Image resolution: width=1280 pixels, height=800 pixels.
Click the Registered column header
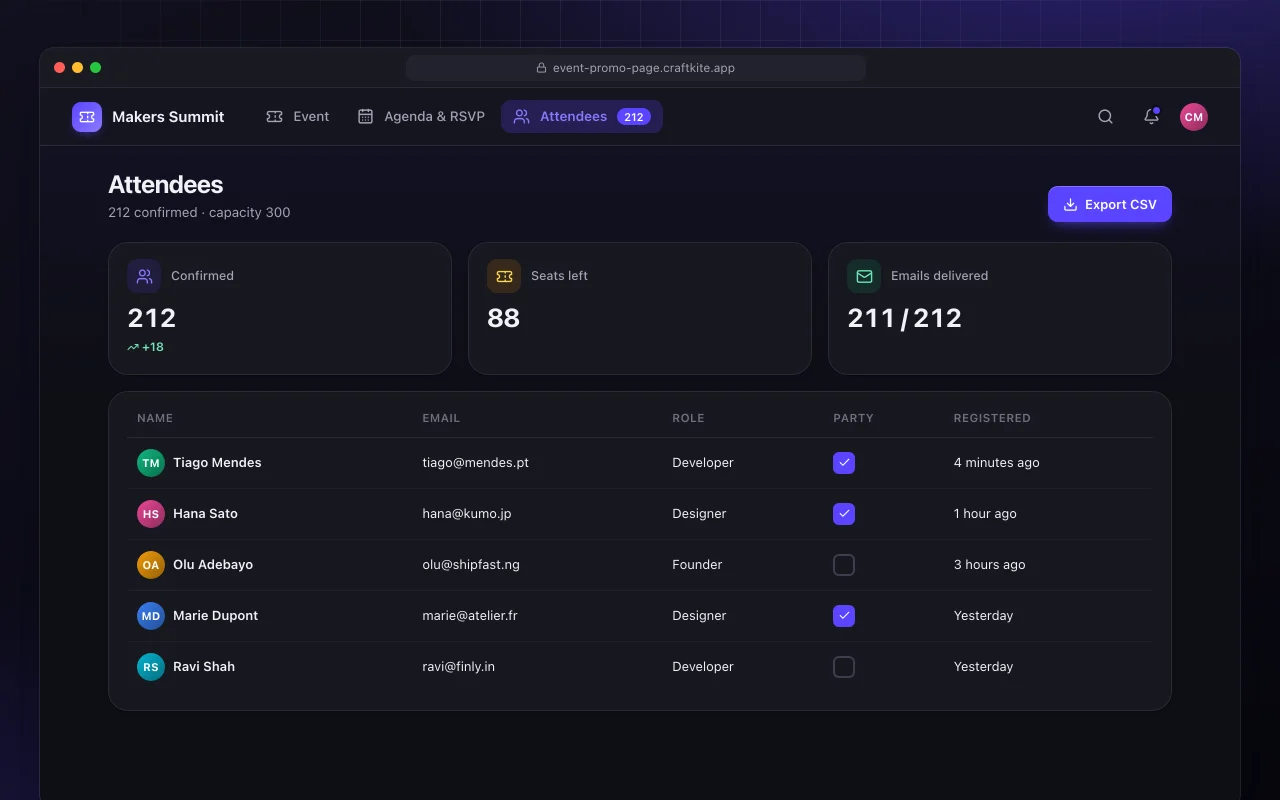[x=992, y=418]
